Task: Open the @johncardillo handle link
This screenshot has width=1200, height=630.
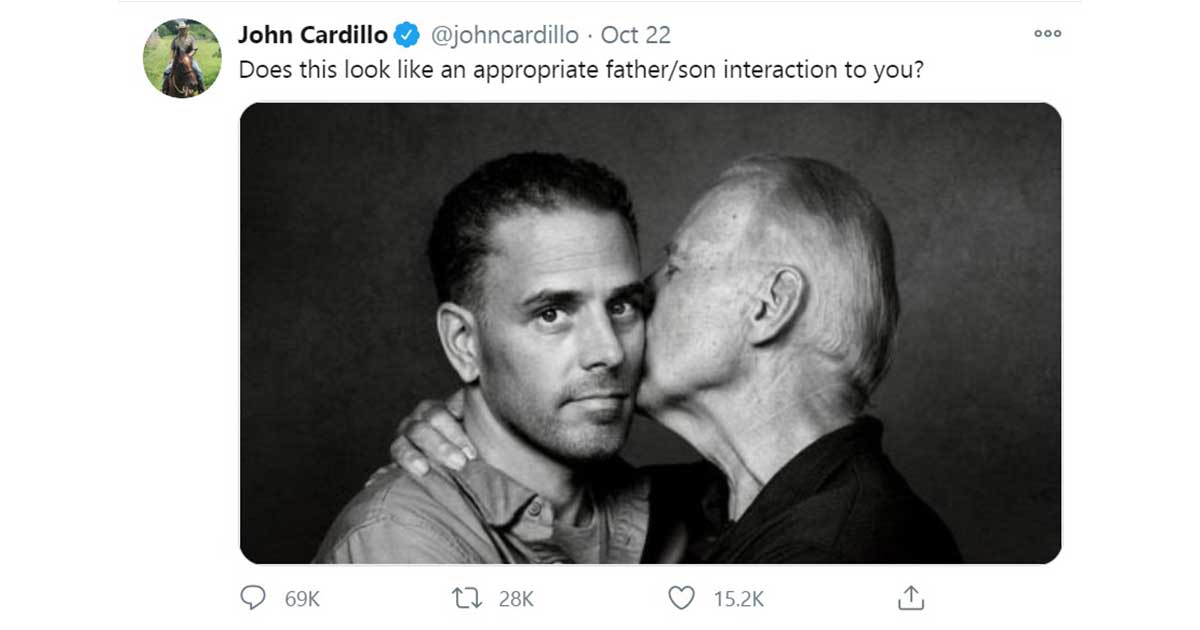Action: (504, 35)
